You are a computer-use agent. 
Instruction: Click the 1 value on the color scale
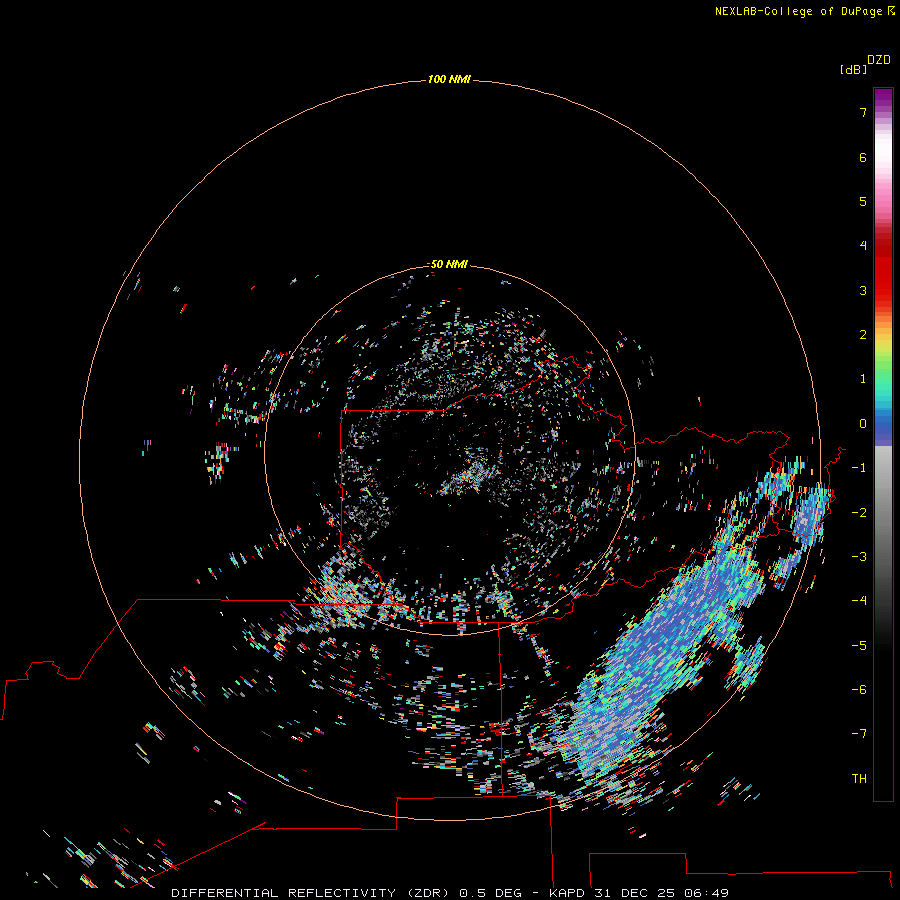tap(863, 379)
